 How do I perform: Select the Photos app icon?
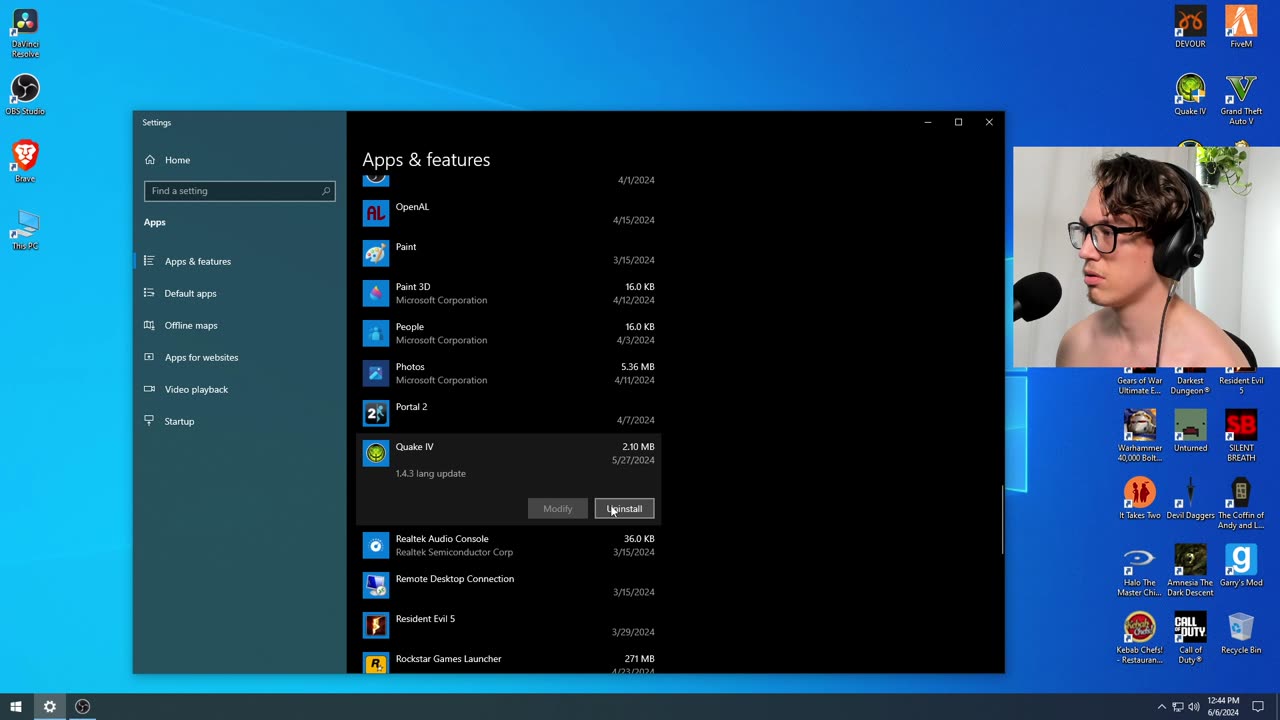point(375,373)
